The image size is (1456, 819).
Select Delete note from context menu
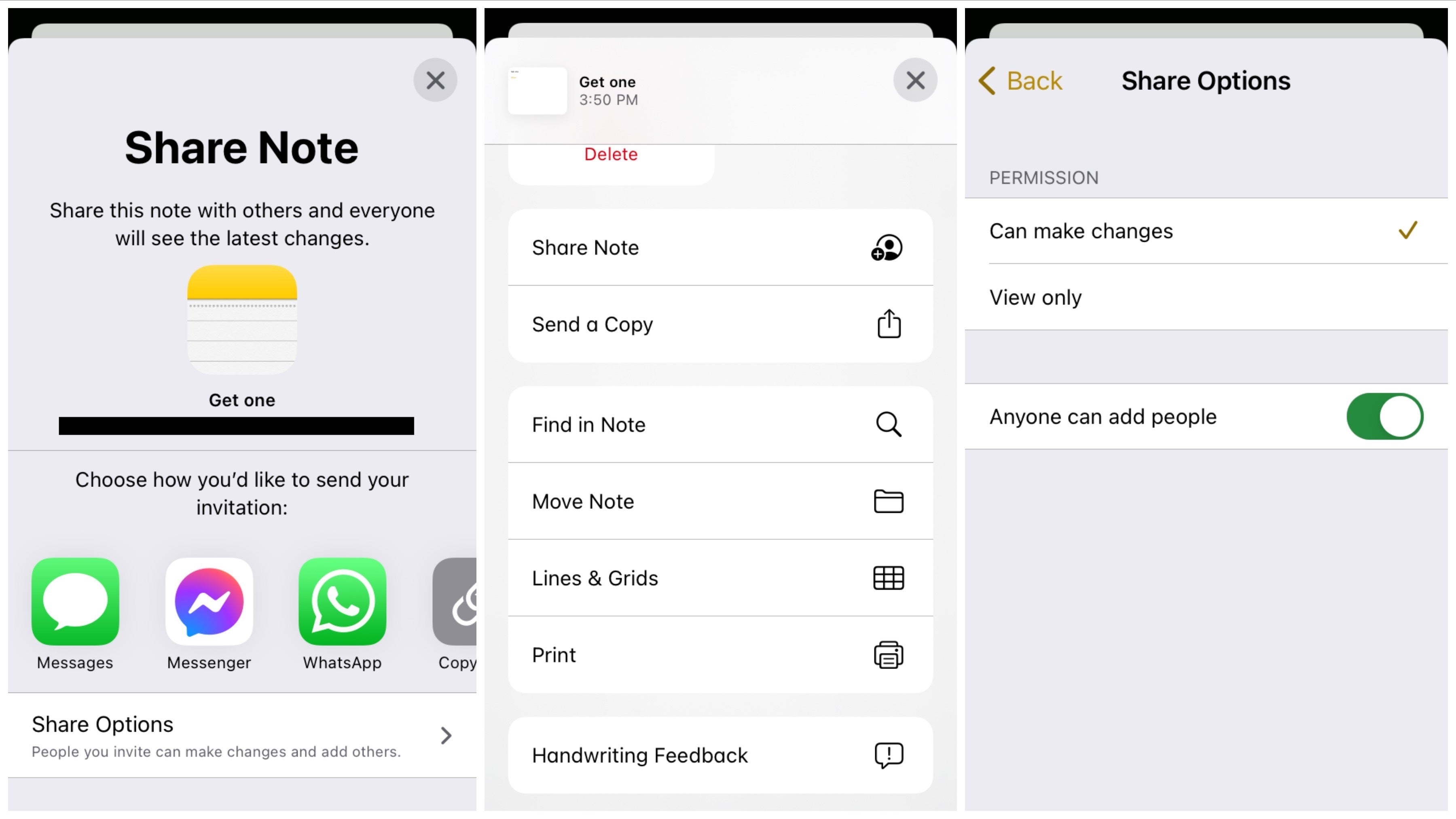point(611,154)
